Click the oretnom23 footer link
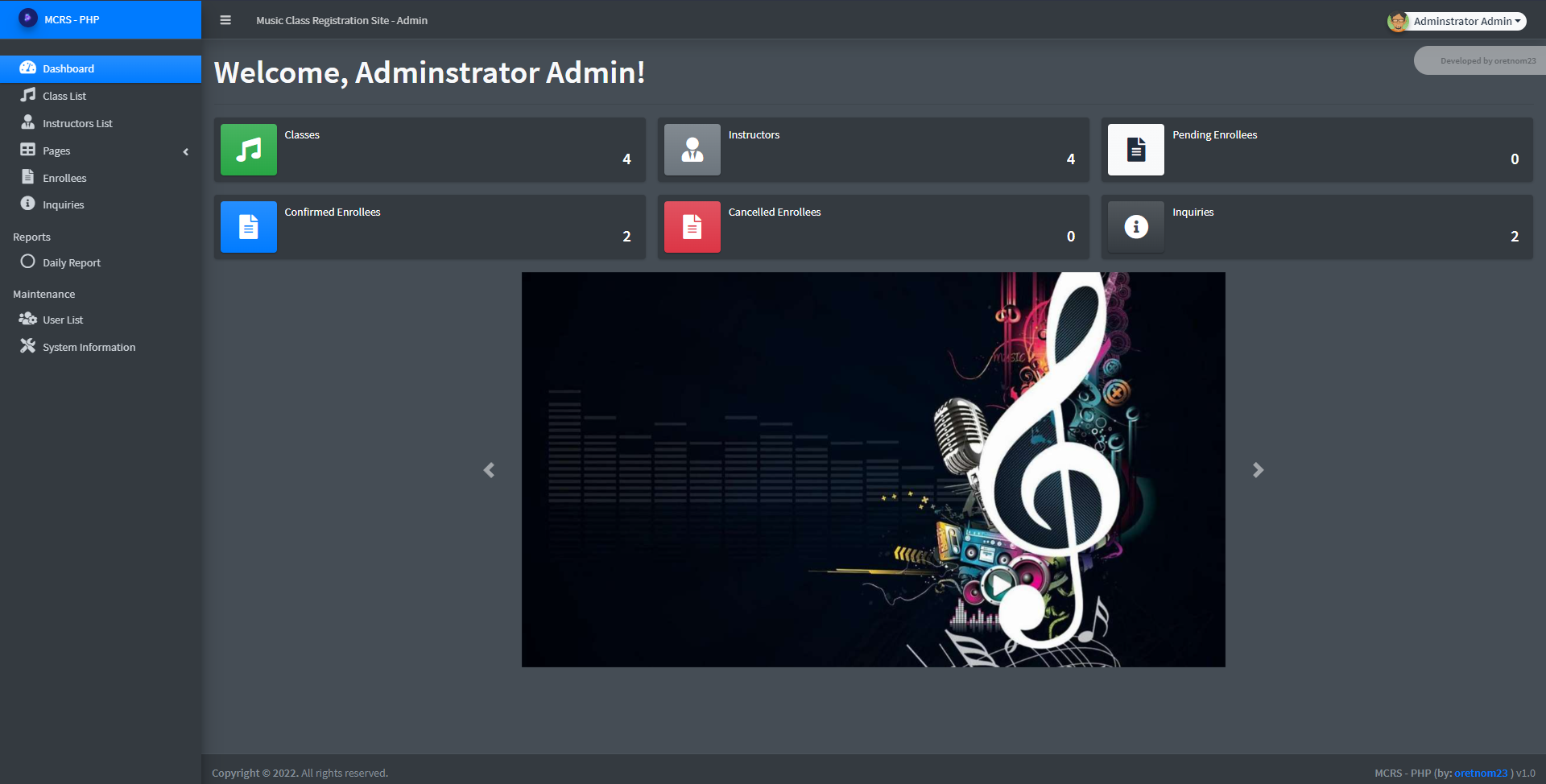 (x=1481, y=773)
